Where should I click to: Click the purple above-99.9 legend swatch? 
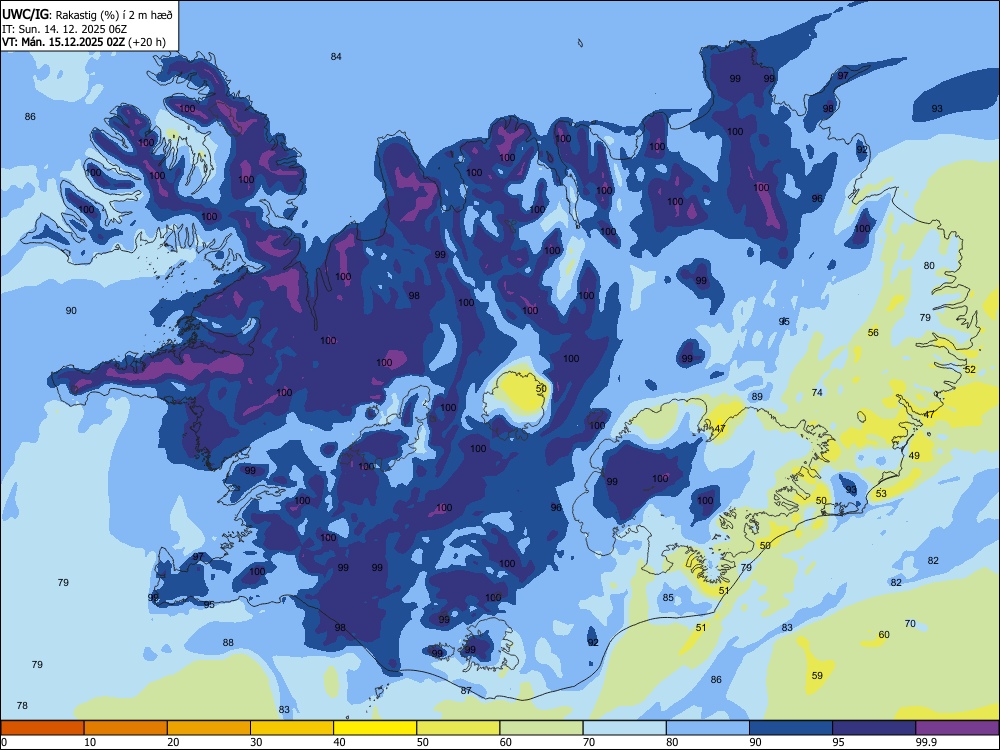[x=957, y=728]
